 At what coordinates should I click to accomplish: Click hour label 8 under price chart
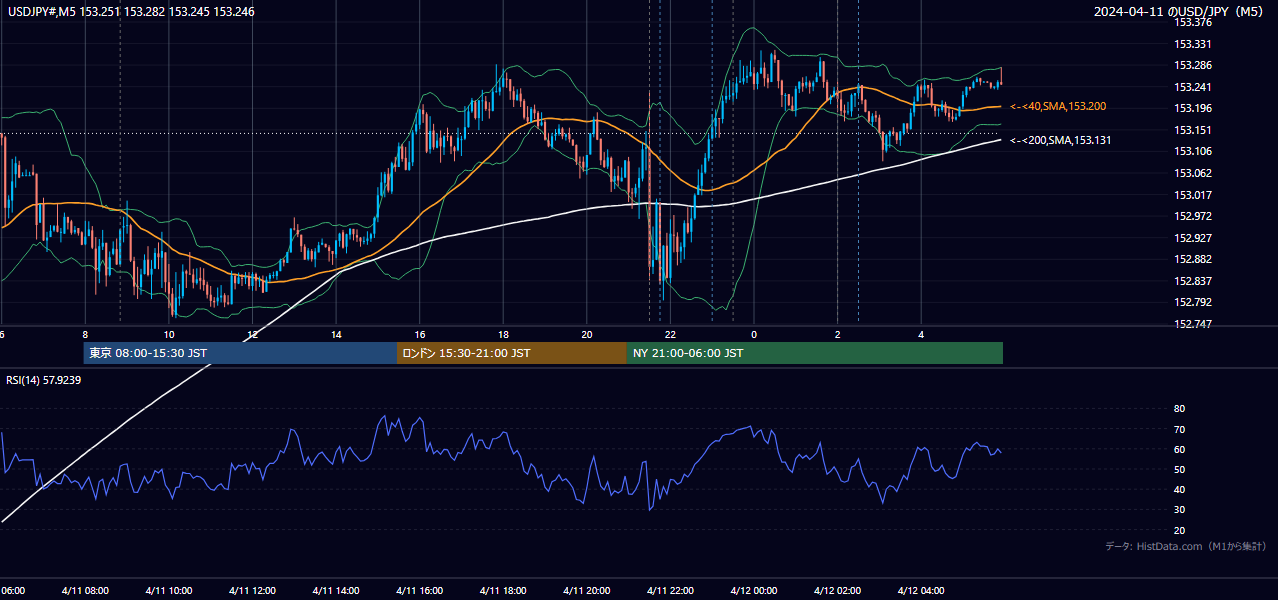(85, 335)
